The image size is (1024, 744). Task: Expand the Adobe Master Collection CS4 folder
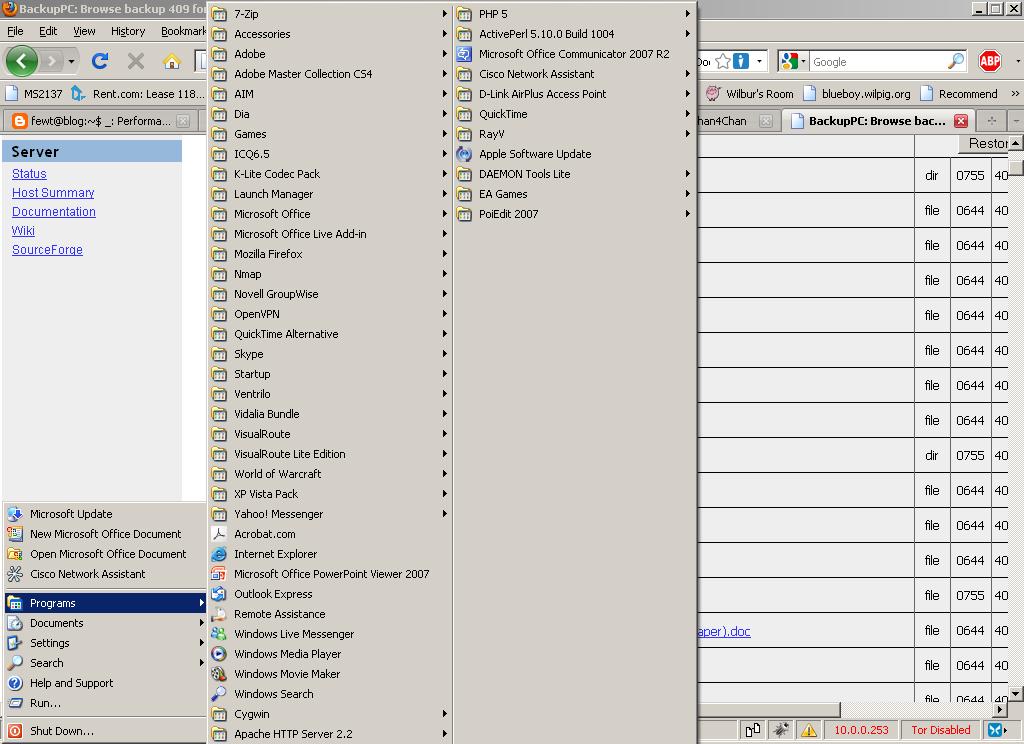(330, 74)
